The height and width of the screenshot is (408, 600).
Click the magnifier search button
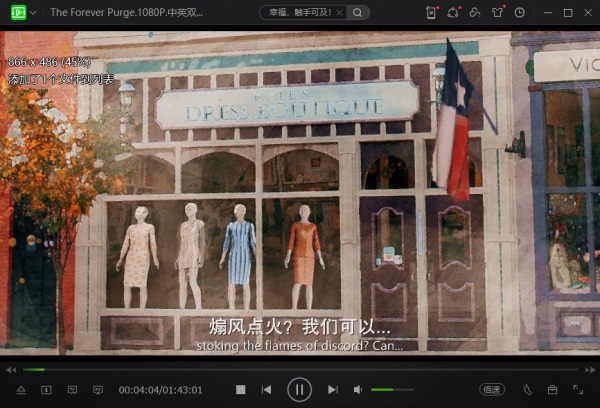[x=357, y=13]
